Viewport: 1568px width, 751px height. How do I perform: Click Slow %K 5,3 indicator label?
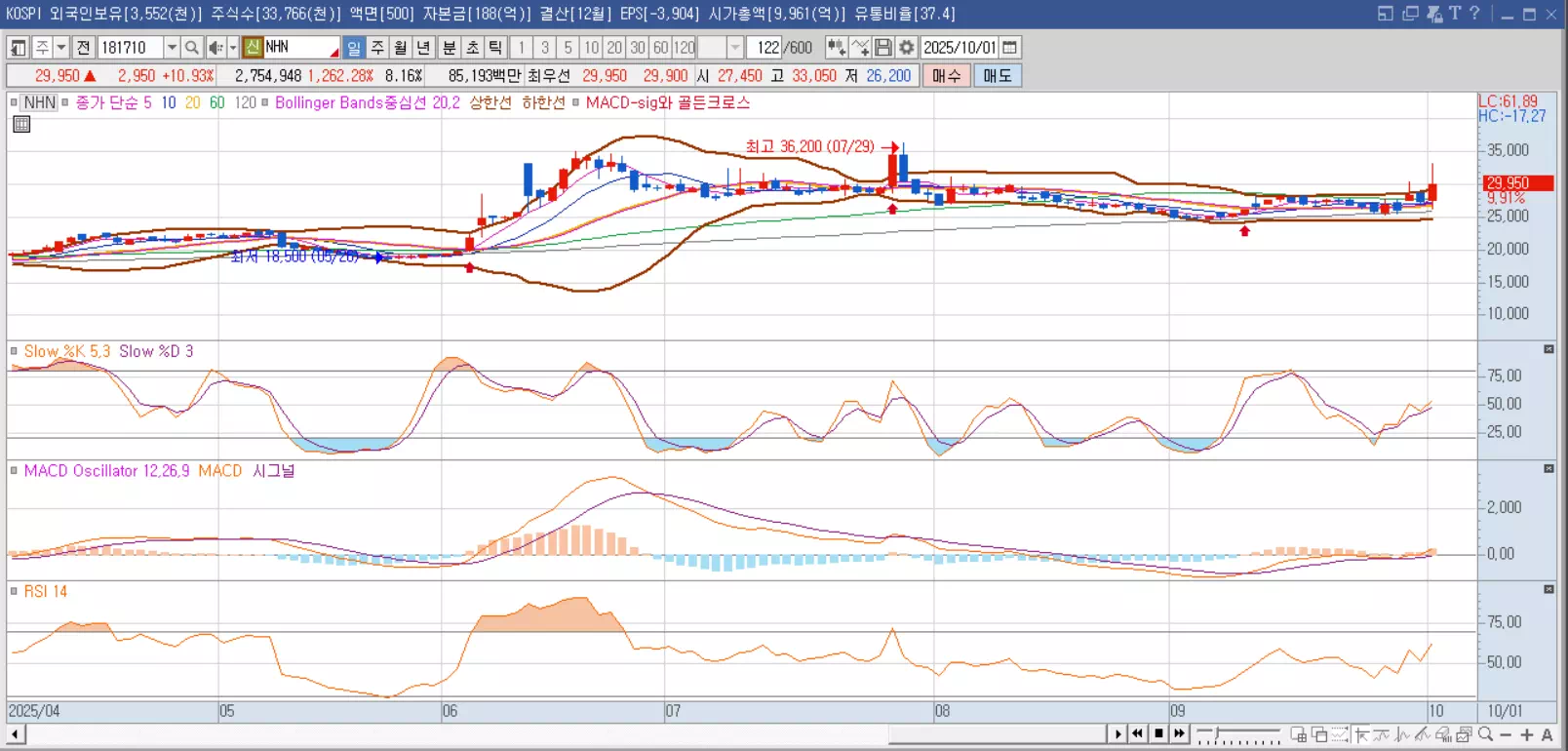pos(67,351)
